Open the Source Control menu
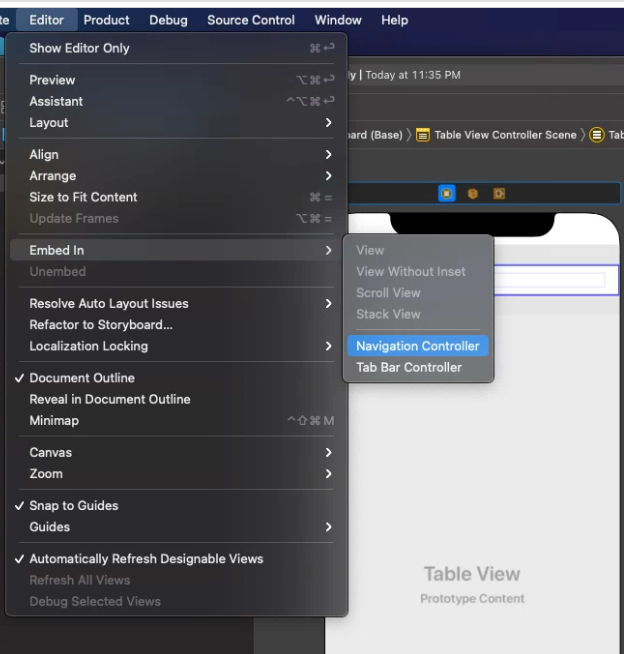Image resolution: width=624 pixels, height=654 pixels. [x=251, y=20]
